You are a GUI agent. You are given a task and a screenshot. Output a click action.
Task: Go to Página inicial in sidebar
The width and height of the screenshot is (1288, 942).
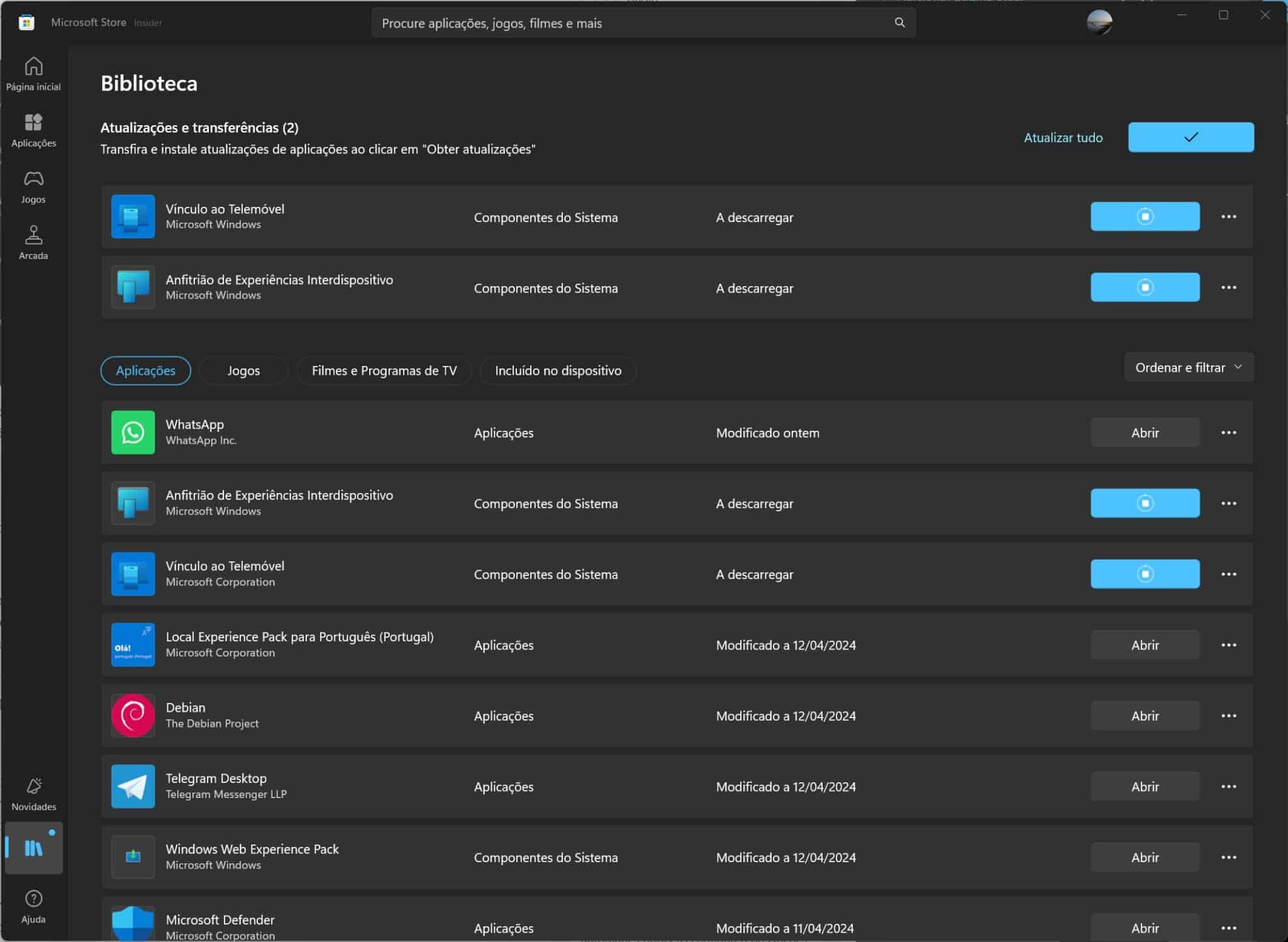(33, 74)
